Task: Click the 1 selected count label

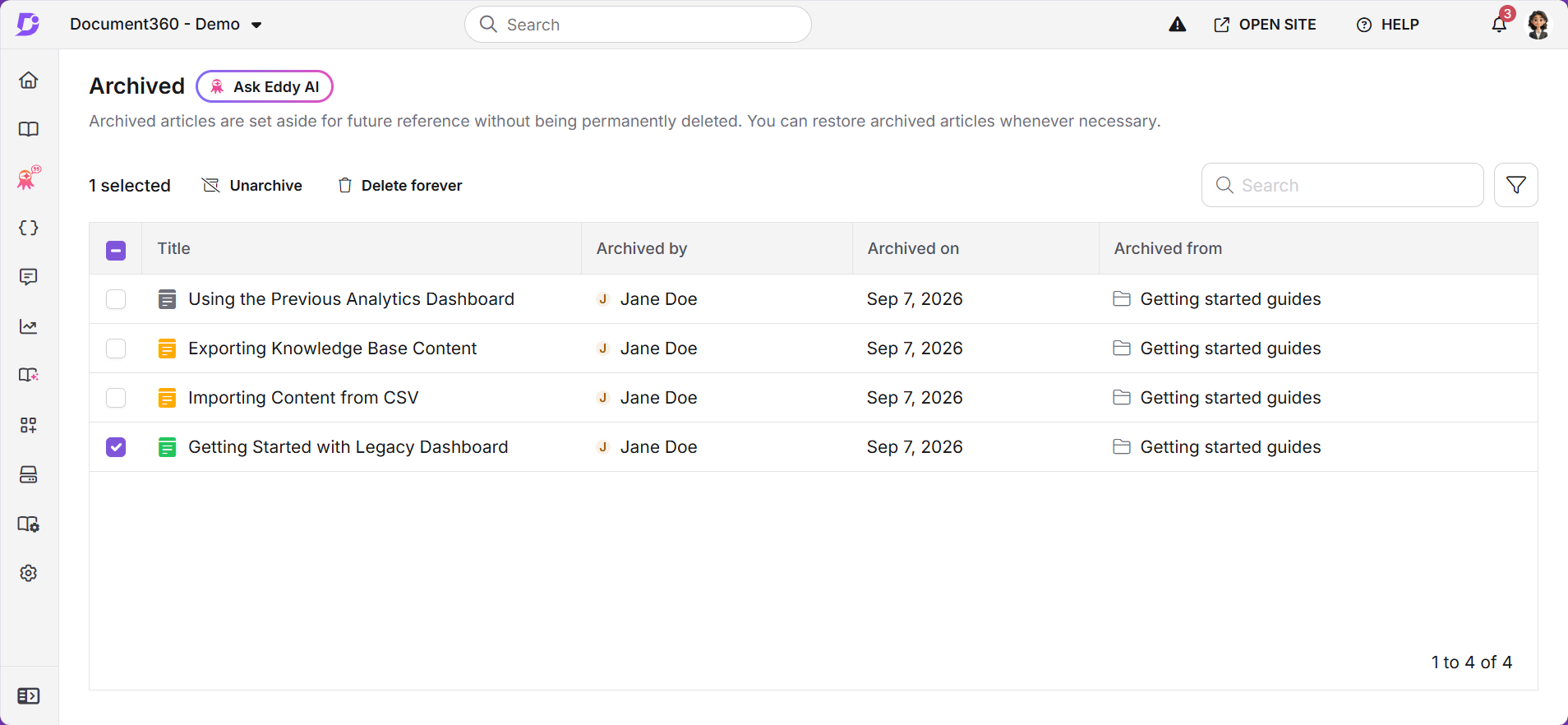Action: click(x=130, y=186)
